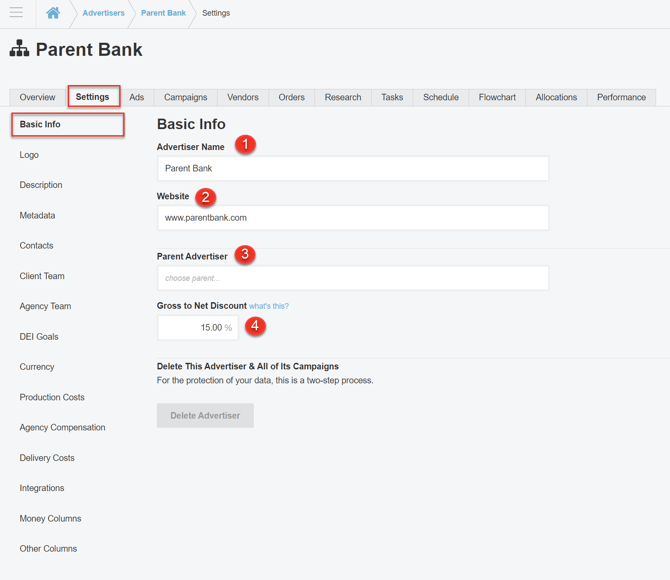The image size is (670, 580).
Task: Open Contacts settings
Action: (x=36, y=246)
